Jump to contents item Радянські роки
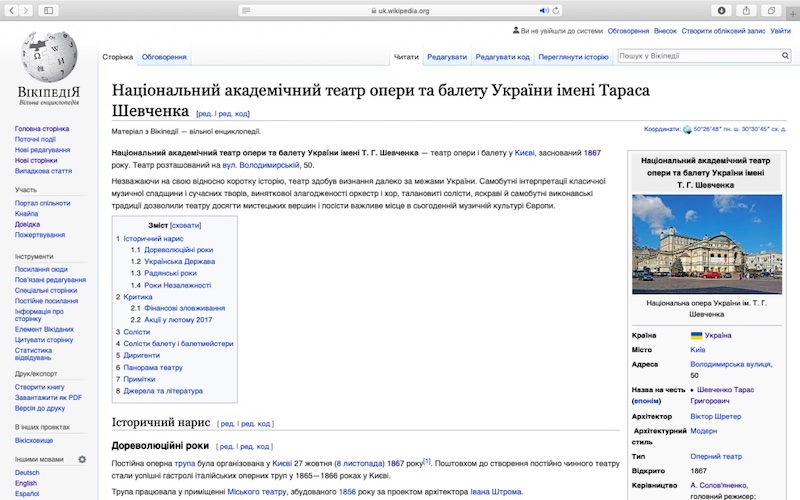800x500 pixels. click(x=170, y=273)
